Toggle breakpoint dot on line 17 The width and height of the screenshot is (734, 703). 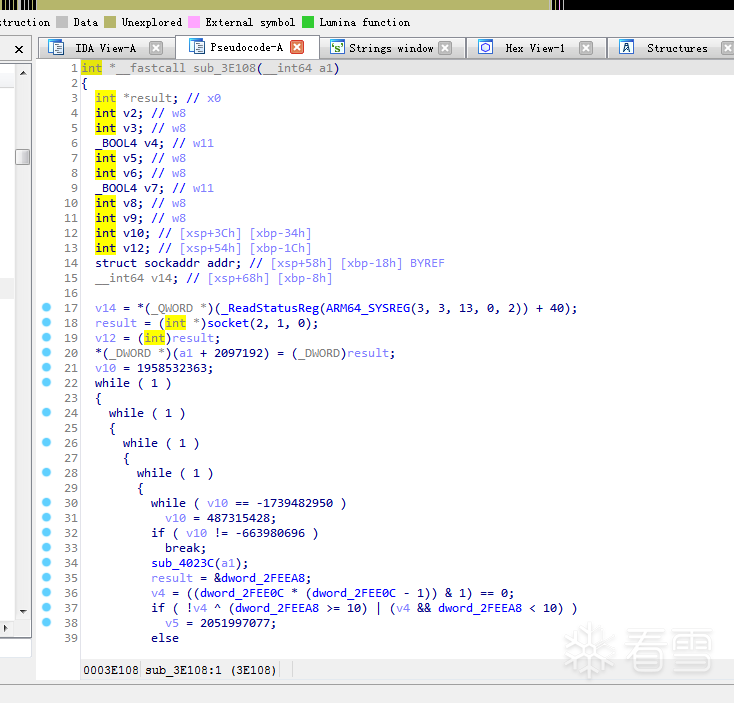pyautogui.click(x=46, y=307)
